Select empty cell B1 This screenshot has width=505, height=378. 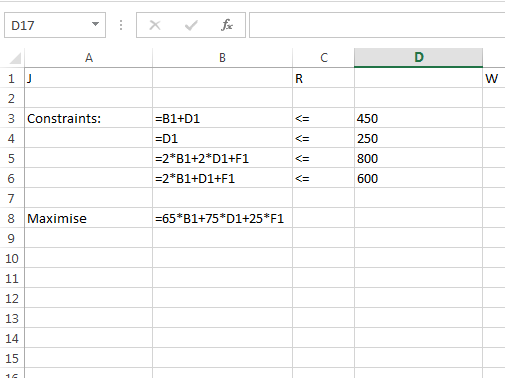tap(222, 78)
